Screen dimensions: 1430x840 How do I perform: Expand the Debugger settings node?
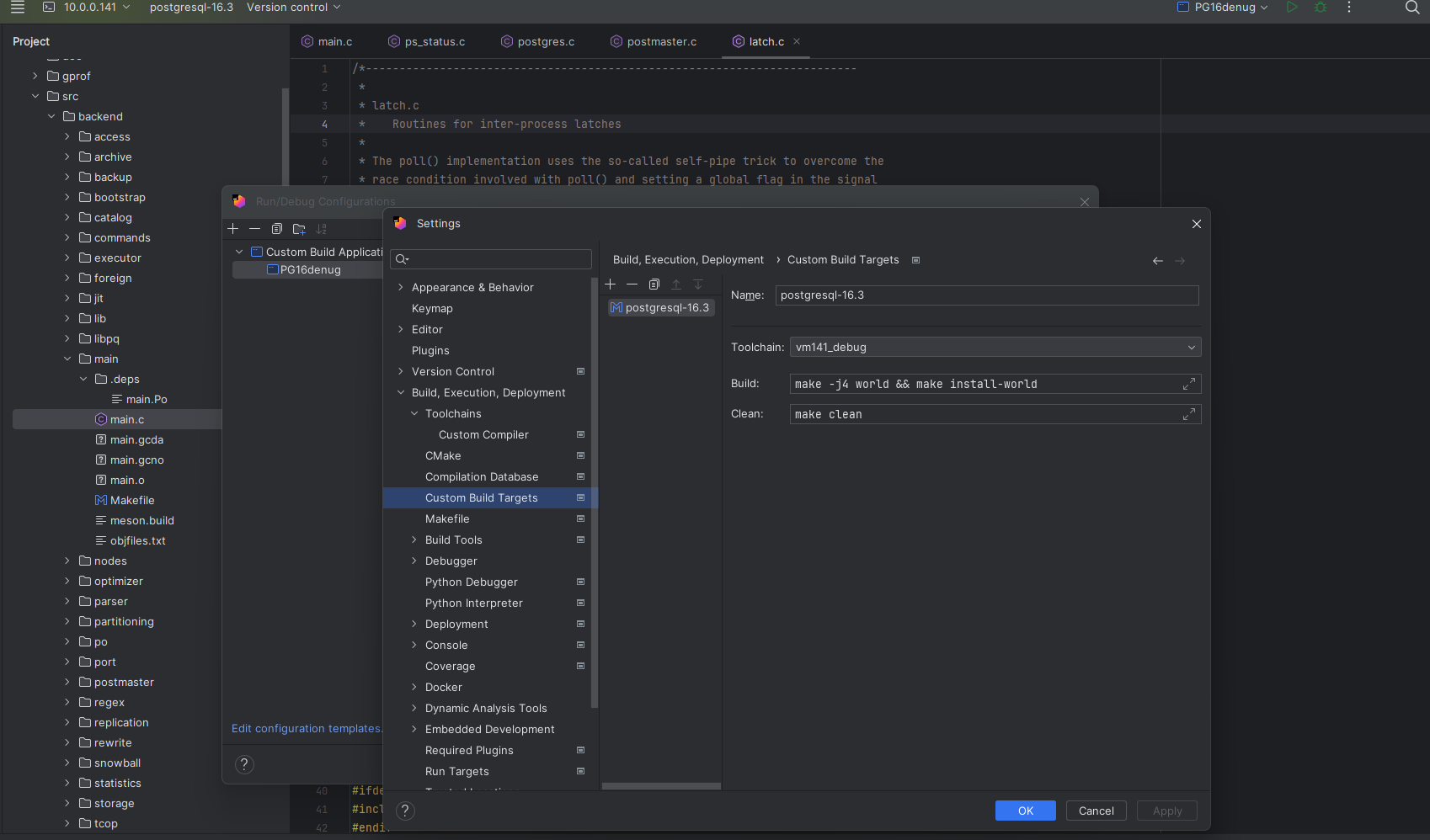click(414, 561)
